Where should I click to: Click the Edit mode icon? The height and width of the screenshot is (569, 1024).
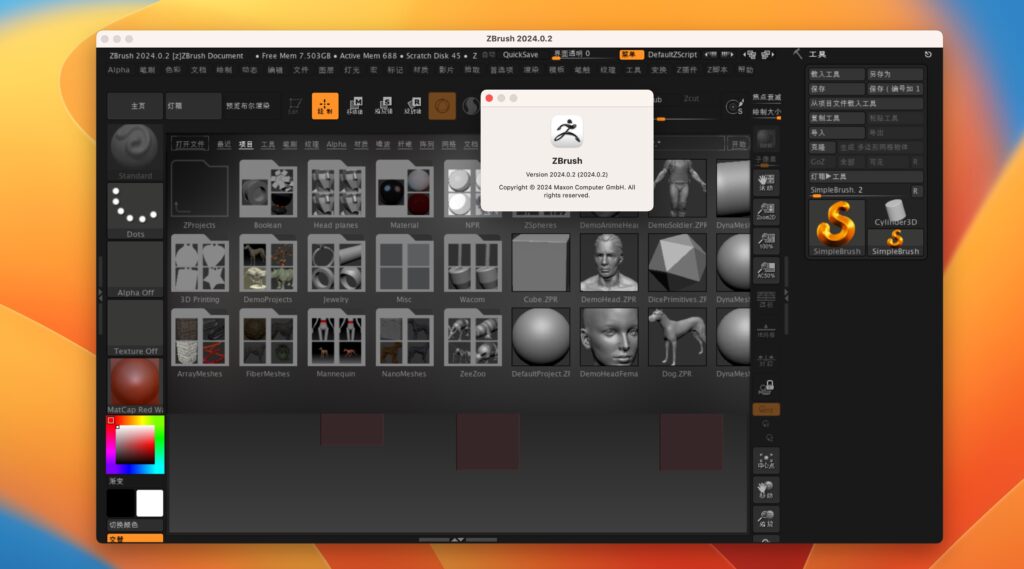[x=295, y=106]
